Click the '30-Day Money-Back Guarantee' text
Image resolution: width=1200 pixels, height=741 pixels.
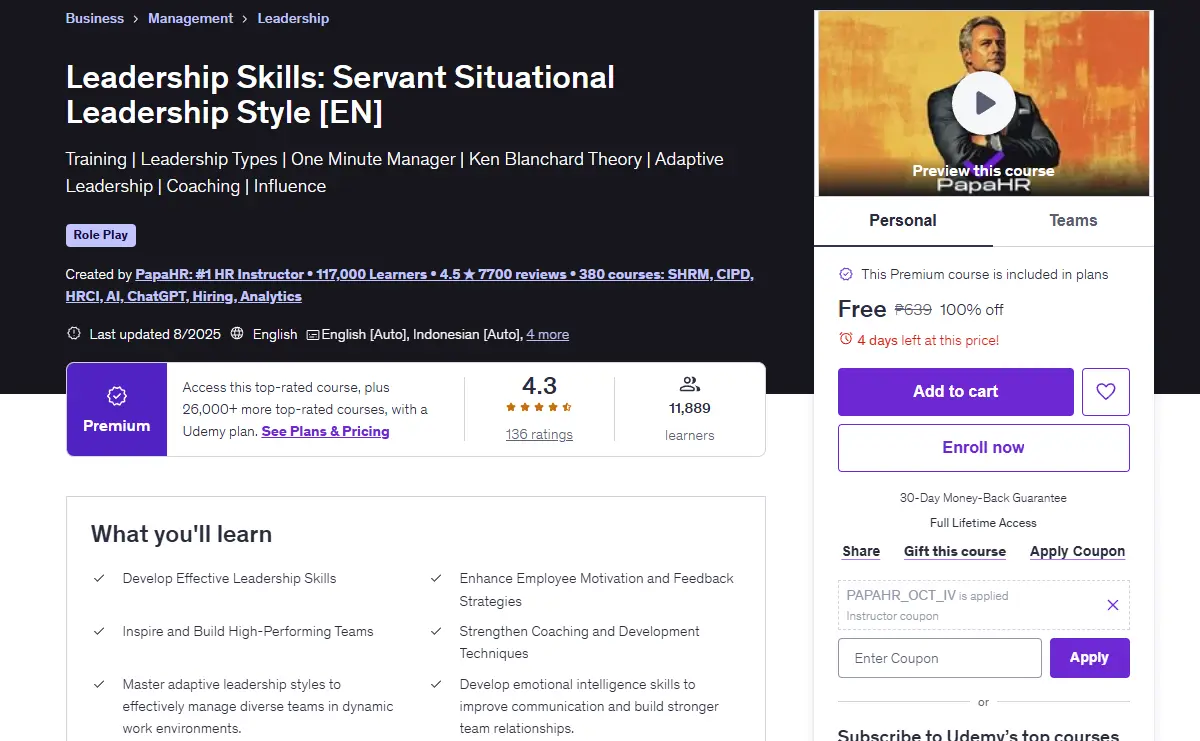983,497
